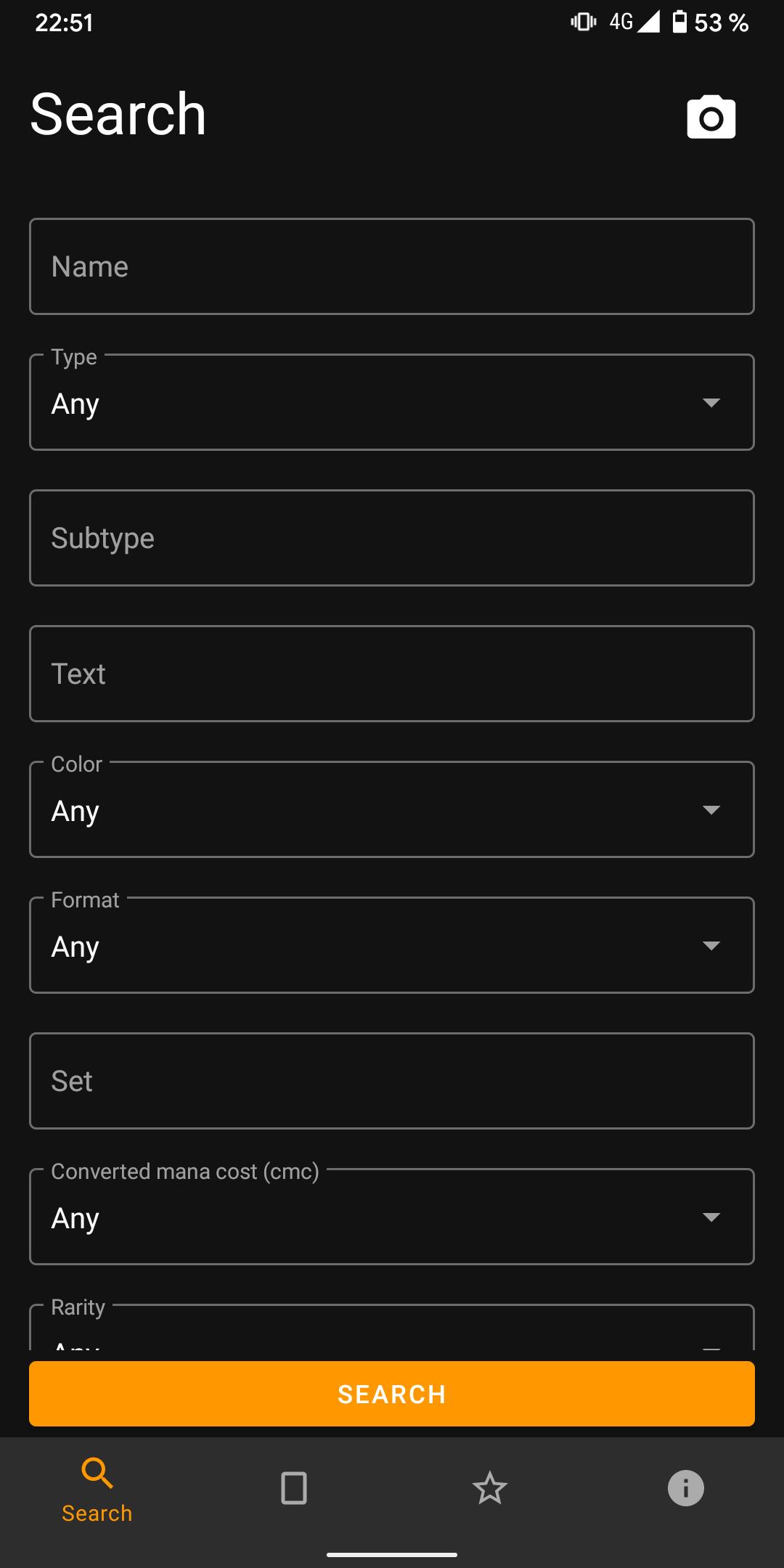This screenshot has width=784, height=1568.
Task: Expand the Format dropdown
Action: 392,945
